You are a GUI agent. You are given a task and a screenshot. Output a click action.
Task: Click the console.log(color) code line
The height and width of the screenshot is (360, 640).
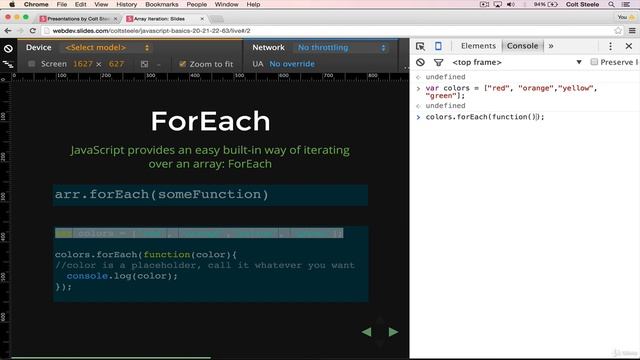pyautogui.click(x=122, y=276)
